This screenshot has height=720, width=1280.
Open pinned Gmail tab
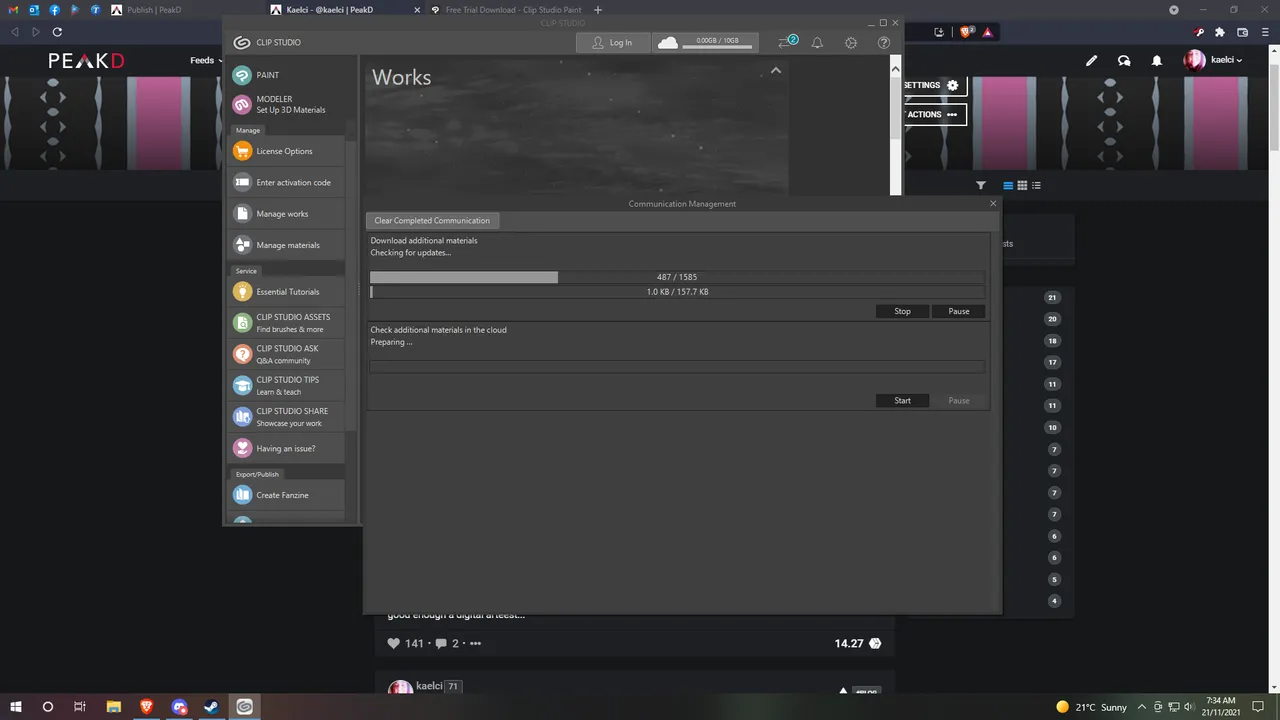(x=14, y=10)
